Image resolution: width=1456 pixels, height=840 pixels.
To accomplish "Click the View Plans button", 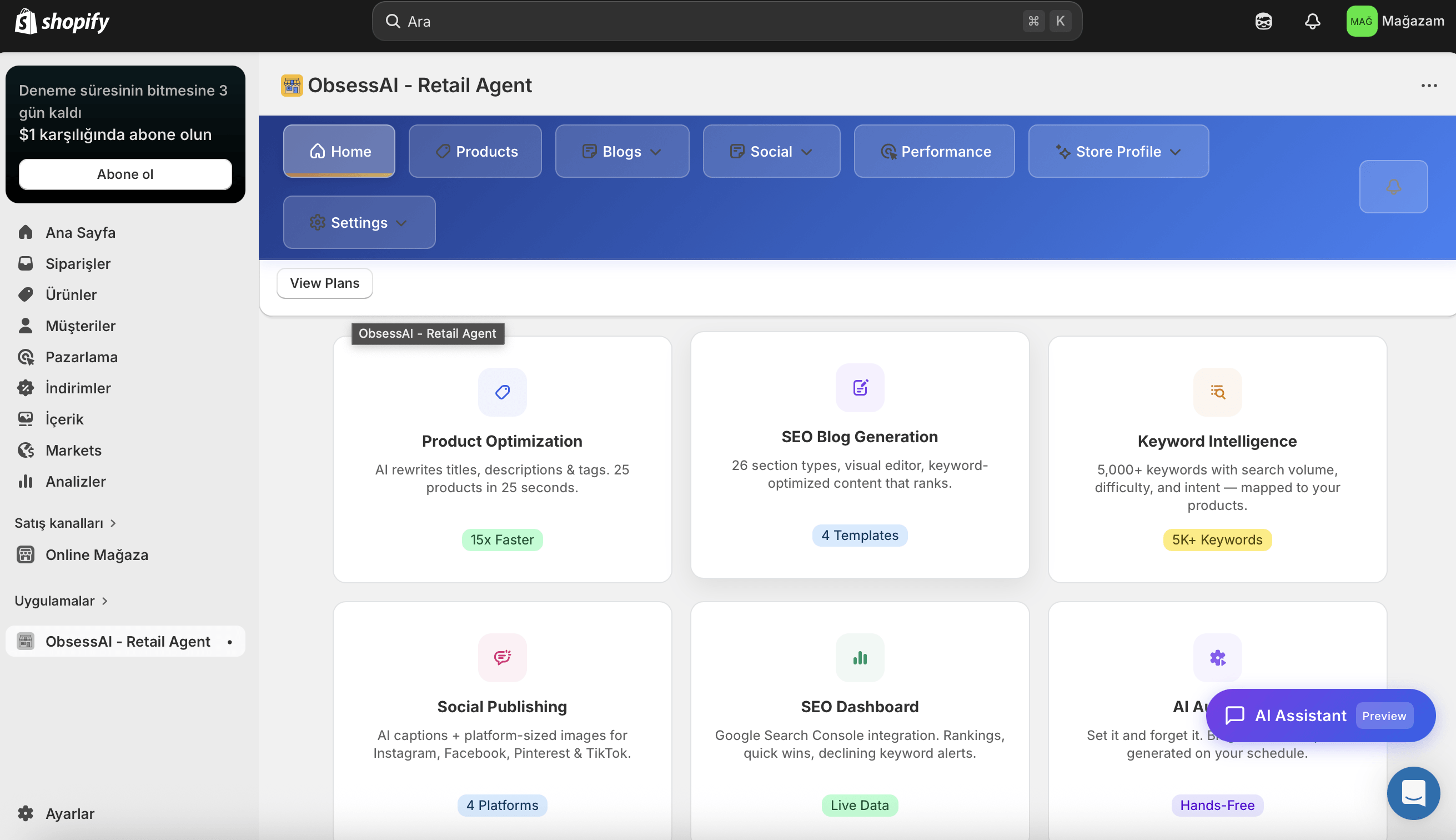I will (x=324, y=283).
